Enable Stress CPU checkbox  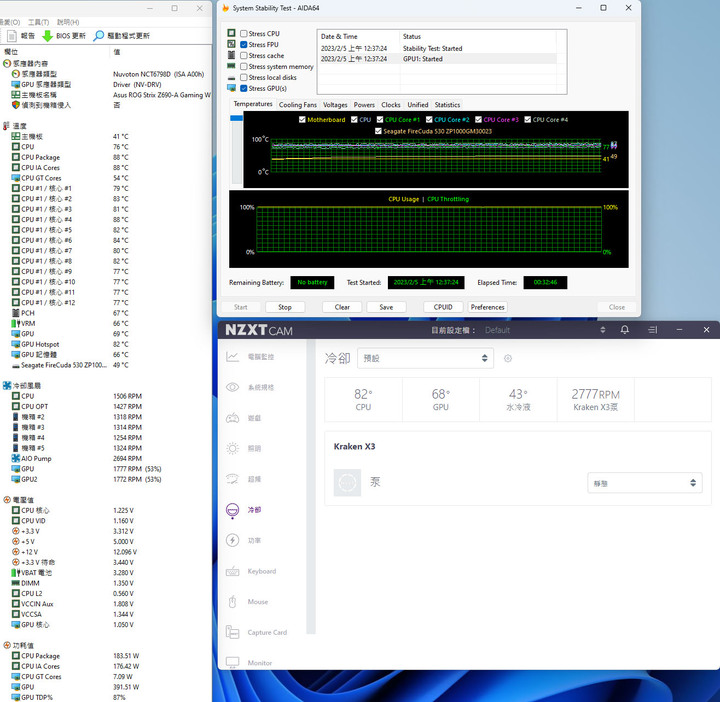click(244, 34)
